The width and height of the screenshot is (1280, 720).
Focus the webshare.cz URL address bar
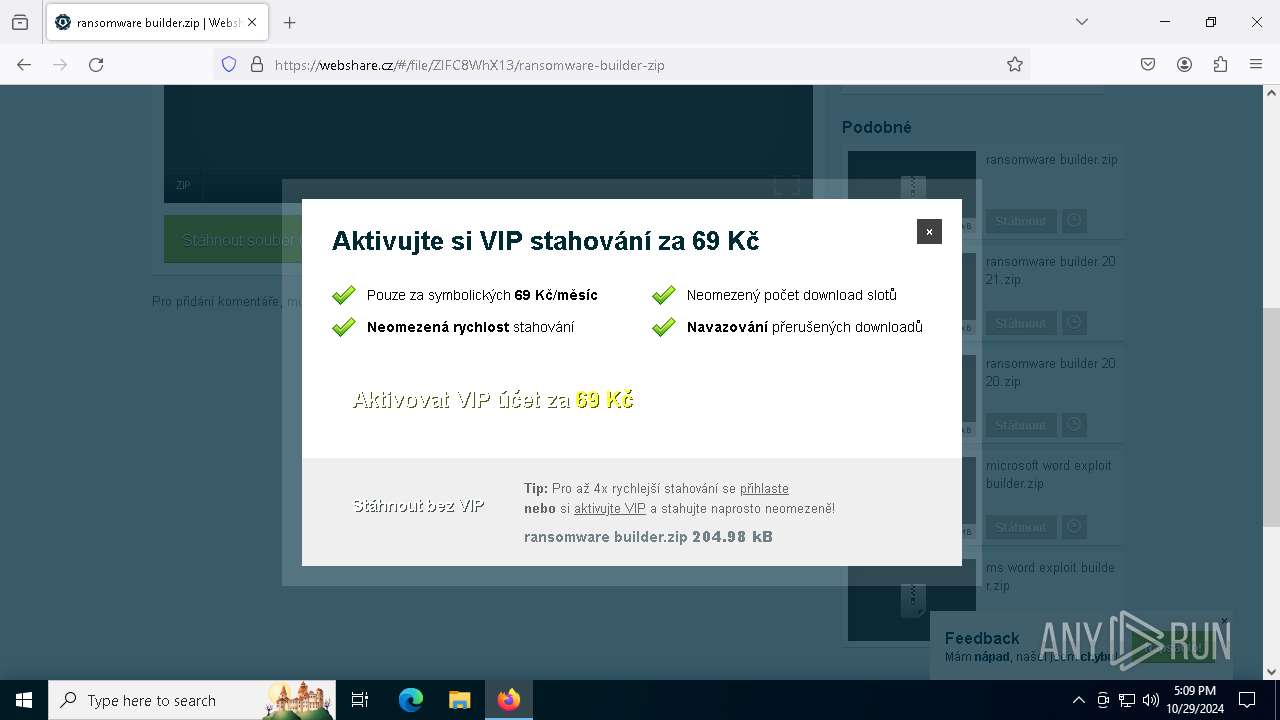pos(620,65)
